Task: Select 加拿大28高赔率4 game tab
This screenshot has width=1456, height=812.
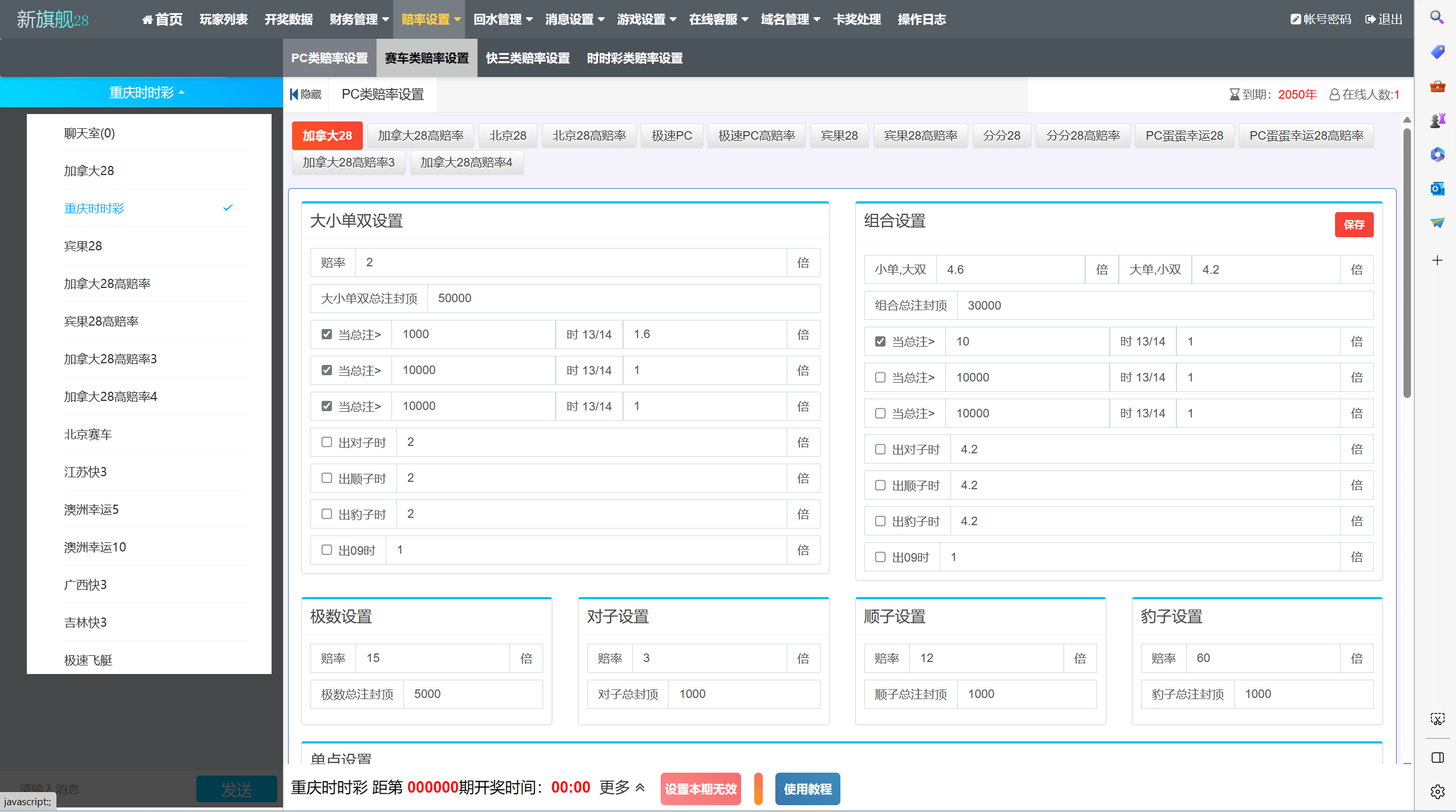Action: coord(466,163)
